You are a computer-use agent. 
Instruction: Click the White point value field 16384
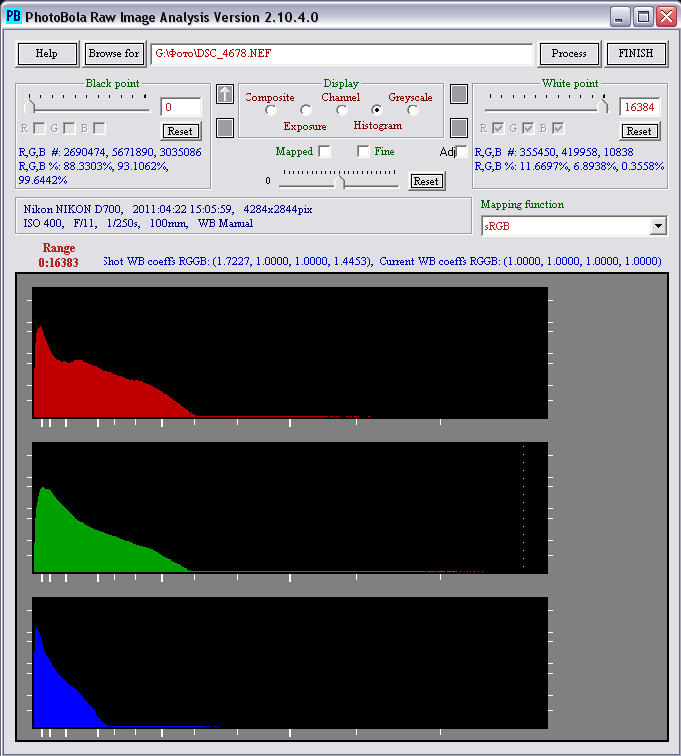click(640, 107)
